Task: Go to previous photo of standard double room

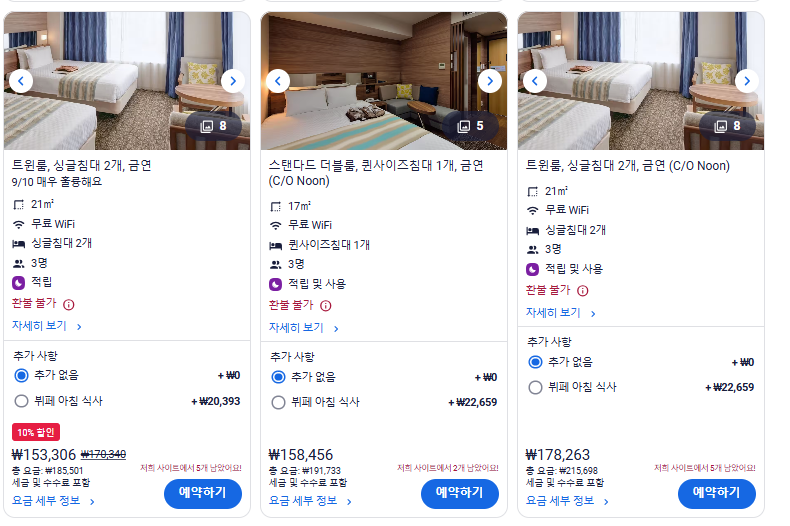Action: pyautogui.click(x=278, y=81)
